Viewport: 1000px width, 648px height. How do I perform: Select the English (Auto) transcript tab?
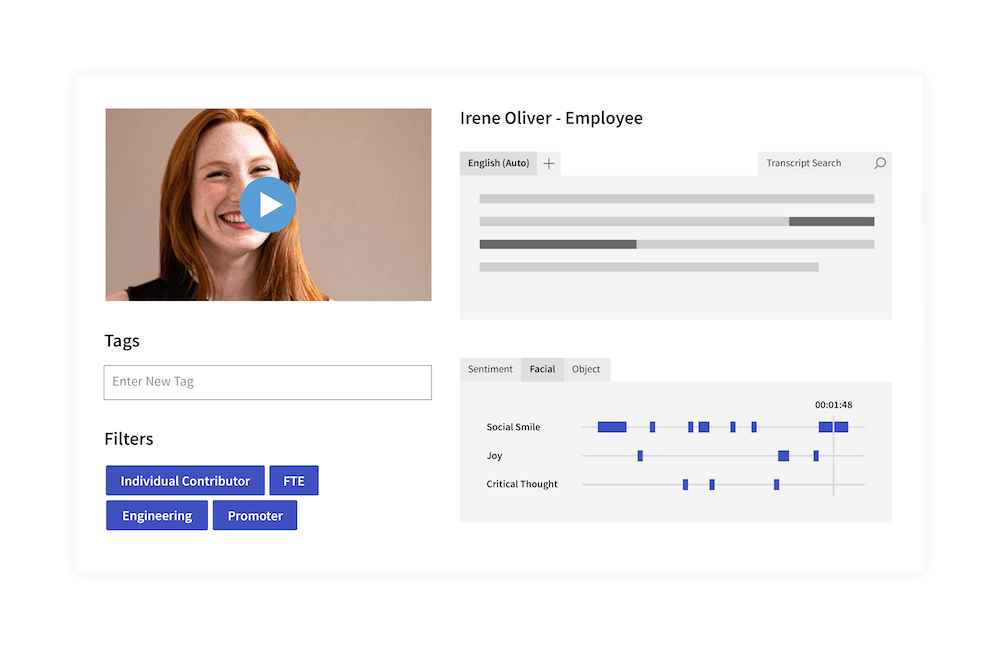pos(498,163)
